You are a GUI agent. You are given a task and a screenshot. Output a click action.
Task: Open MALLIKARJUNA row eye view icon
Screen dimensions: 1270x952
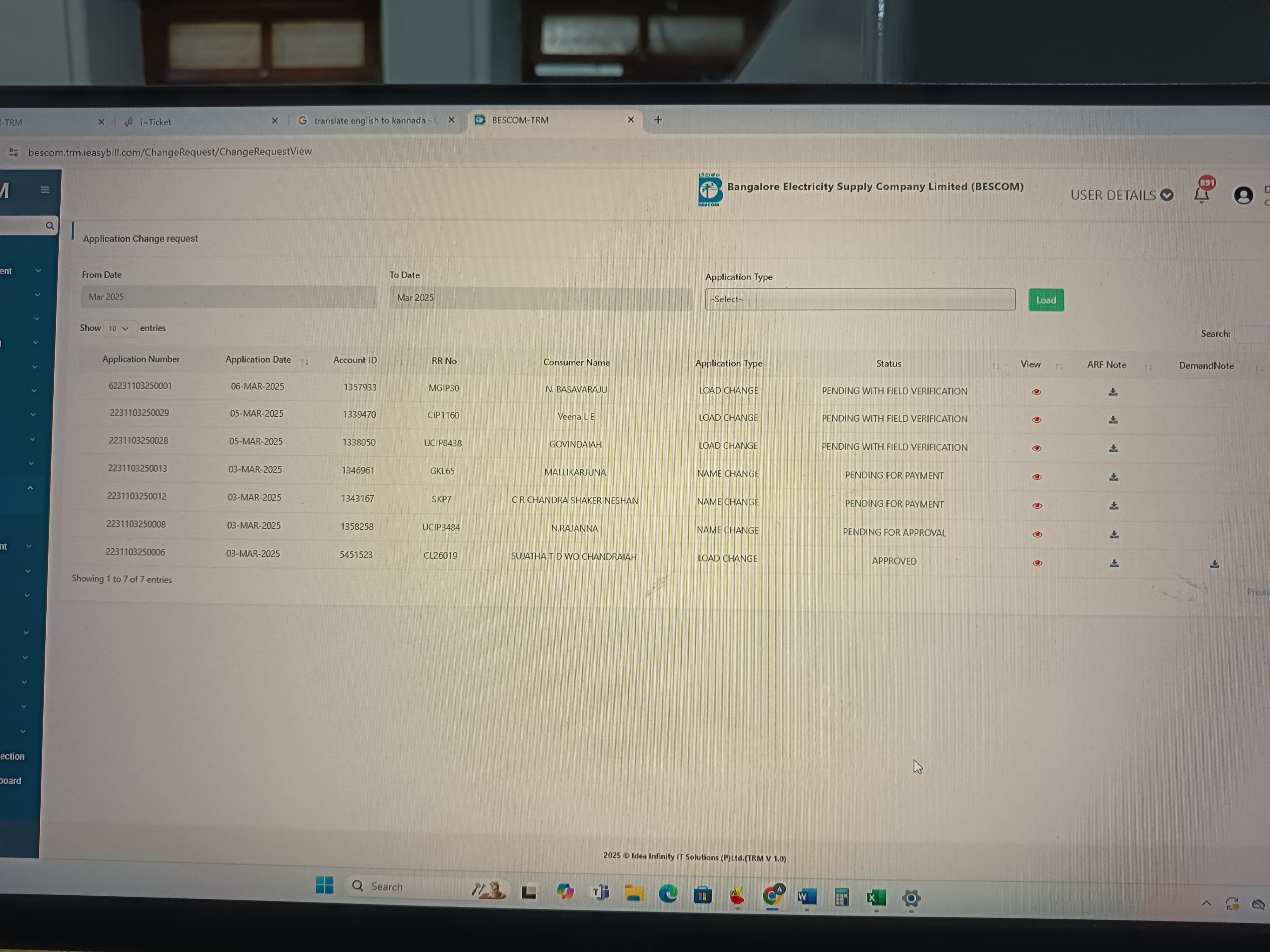click(x=1037, y=477)
